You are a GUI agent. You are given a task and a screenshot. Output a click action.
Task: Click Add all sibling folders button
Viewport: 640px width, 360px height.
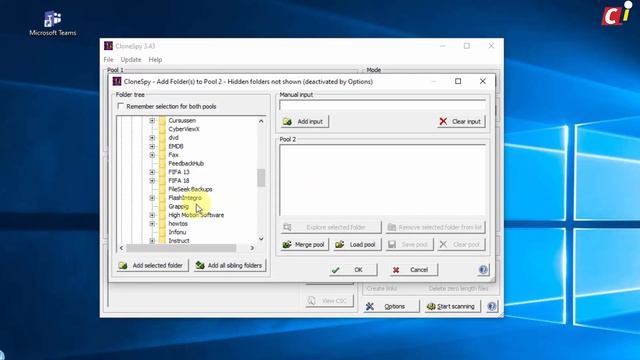click(230, 265)
